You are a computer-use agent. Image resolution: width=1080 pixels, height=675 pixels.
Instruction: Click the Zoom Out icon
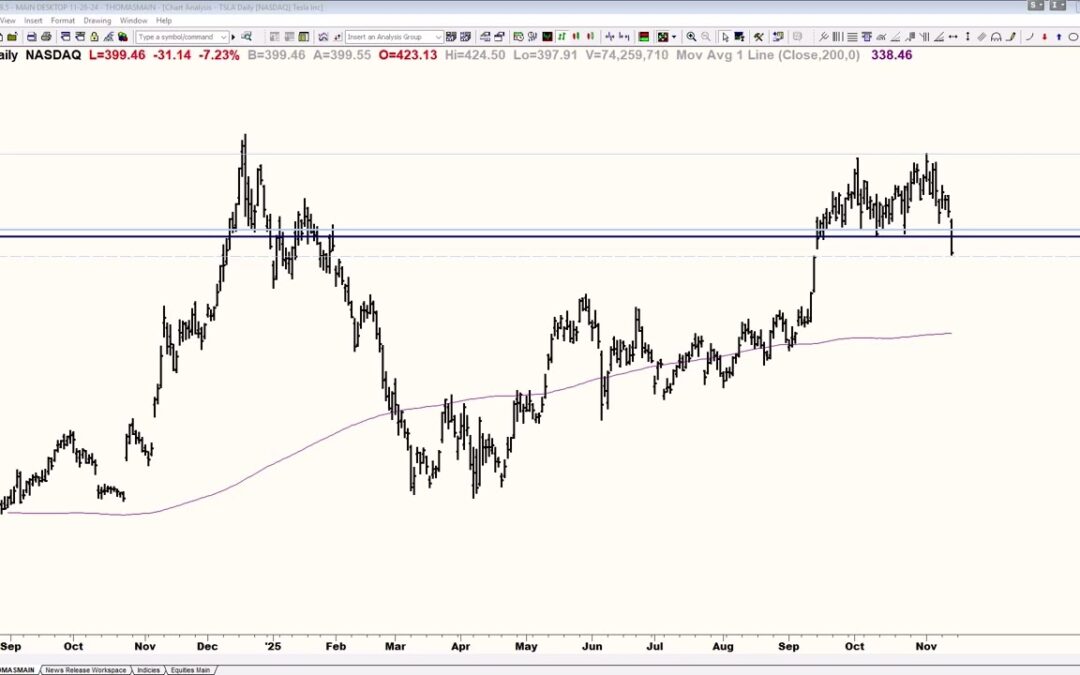[x=706, y=36]
